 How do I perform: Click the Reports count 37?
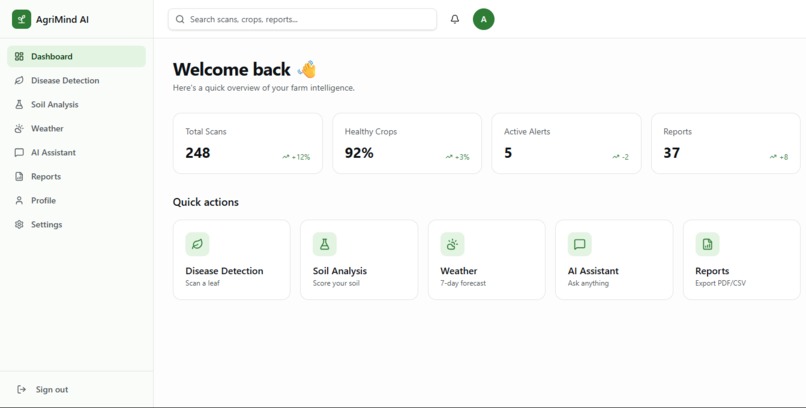(x=671, y=153)
